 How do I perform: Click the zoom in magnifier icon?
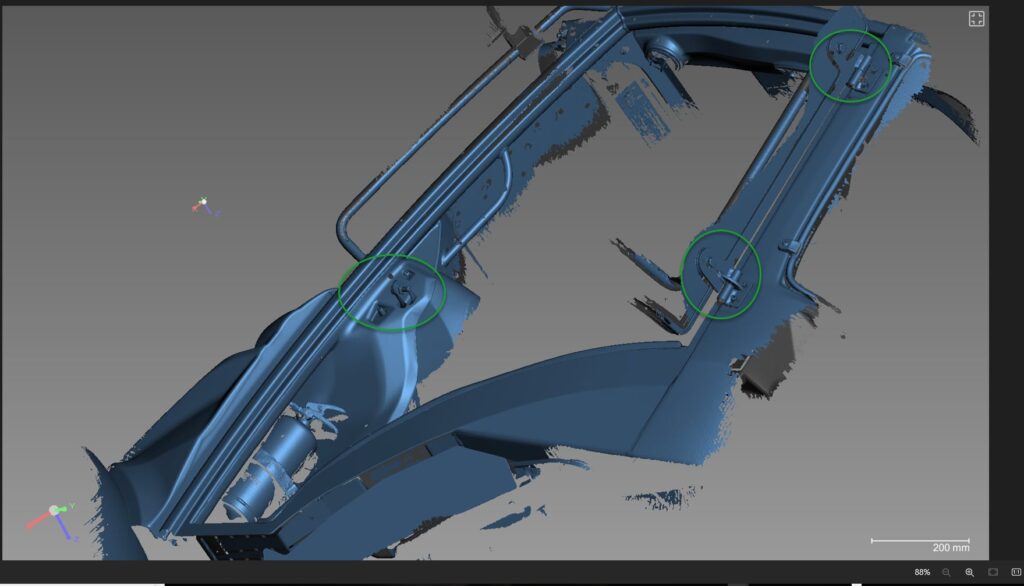coord(969,572)
